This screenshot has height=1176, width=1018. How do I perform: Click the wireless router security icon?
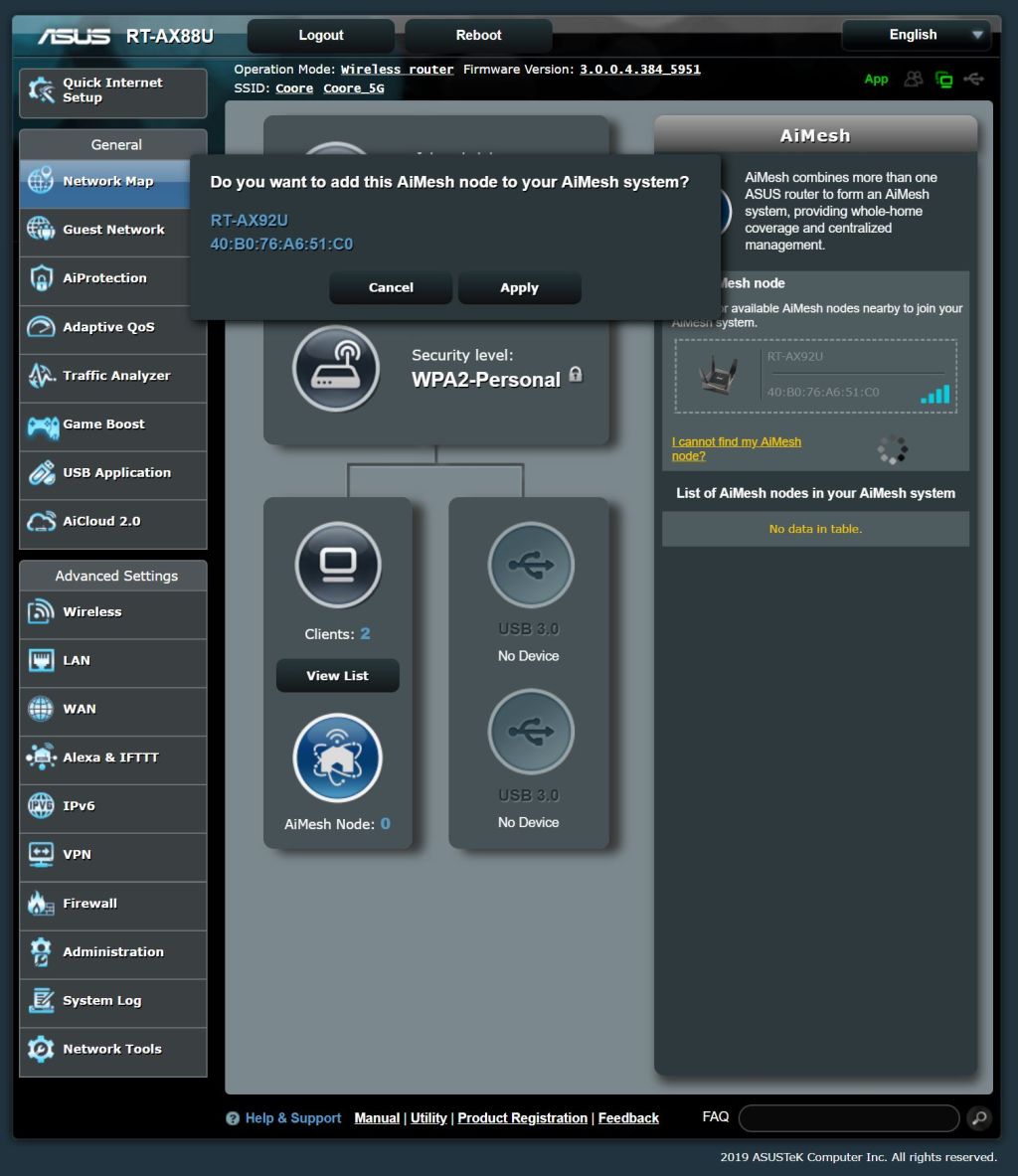pyautogui.click(x=336, y=368)
